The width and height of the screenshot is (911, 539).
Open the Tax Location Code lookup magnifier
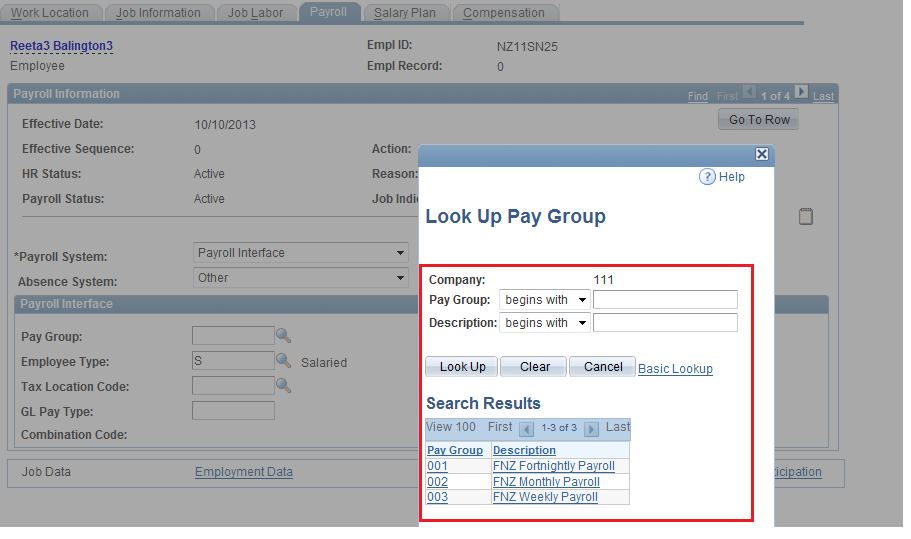[x=284, y=386]
